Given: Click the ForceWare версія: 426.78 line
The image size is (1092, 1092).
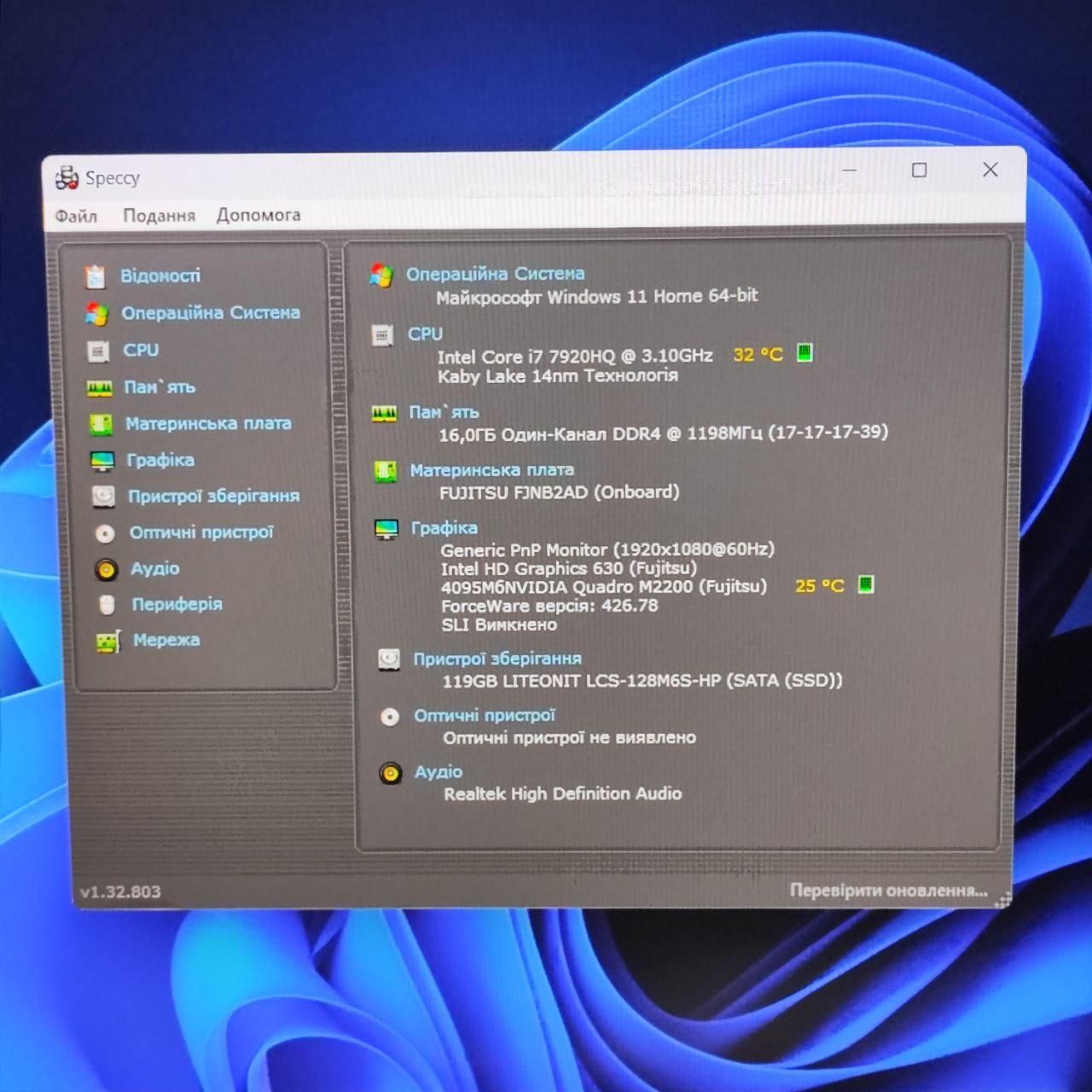Looking at the screenshot, I should click(549, 606).
